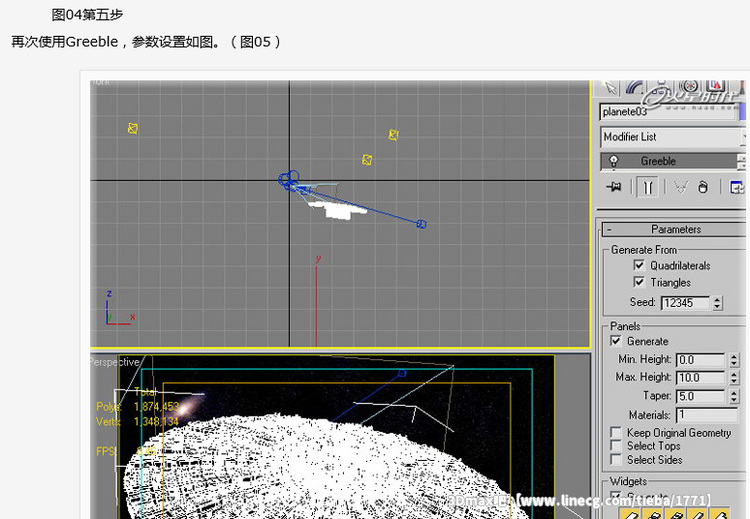Open the Display panel tab
Viewport: 750px width, 519px height.
716,88
